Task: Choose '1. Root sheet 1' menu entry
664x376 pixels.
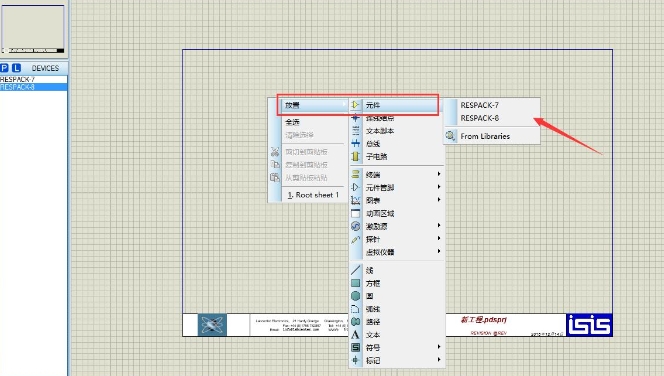Action: point(314,195)
